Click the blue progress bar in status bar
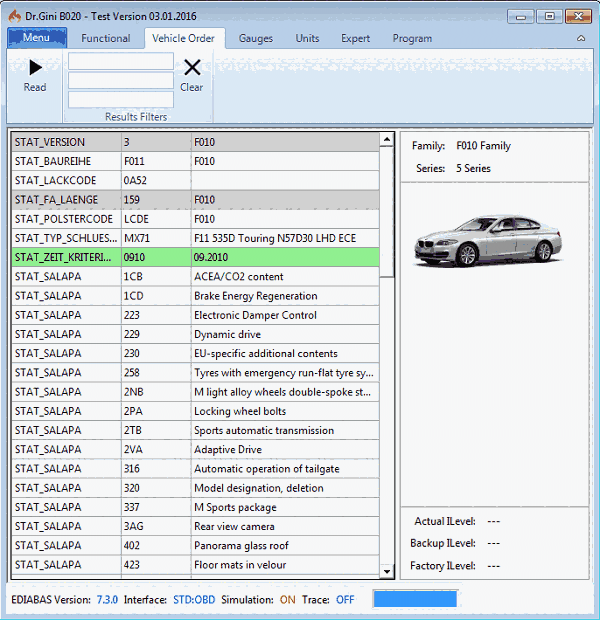600x620 pixels. (x=414, y=599)
